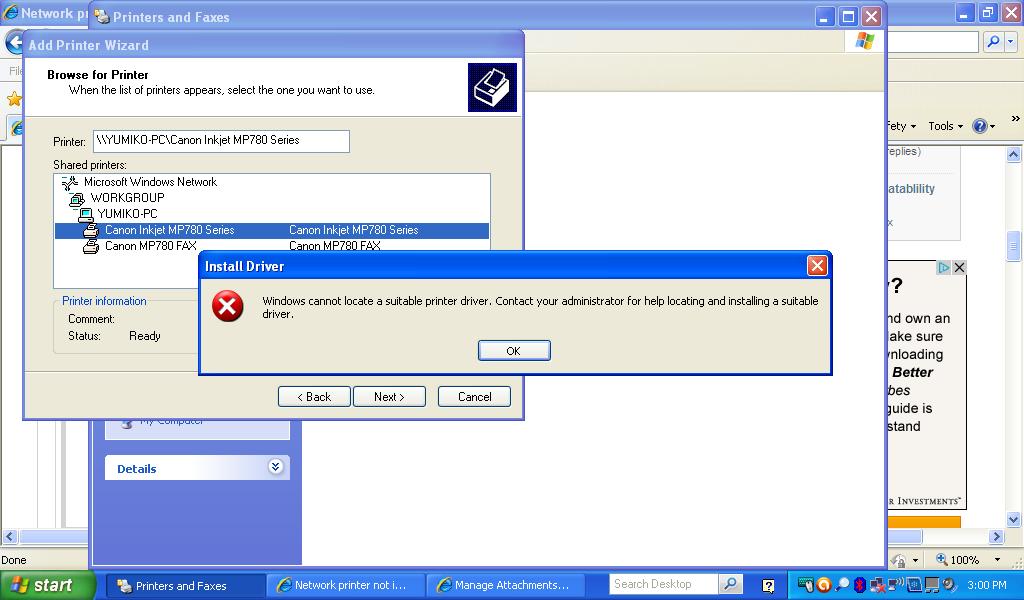Open Favorites via the star icon in Internet Explorer
The width and height of the screenshot is (1024, 600).
tap(14, 99)
